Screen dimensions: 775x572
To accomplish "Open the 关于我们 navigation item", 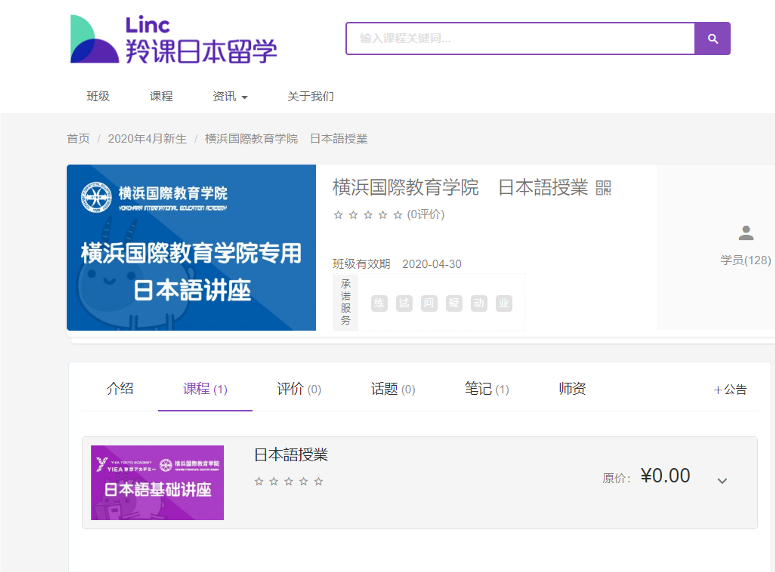I will tap(310, 96).
